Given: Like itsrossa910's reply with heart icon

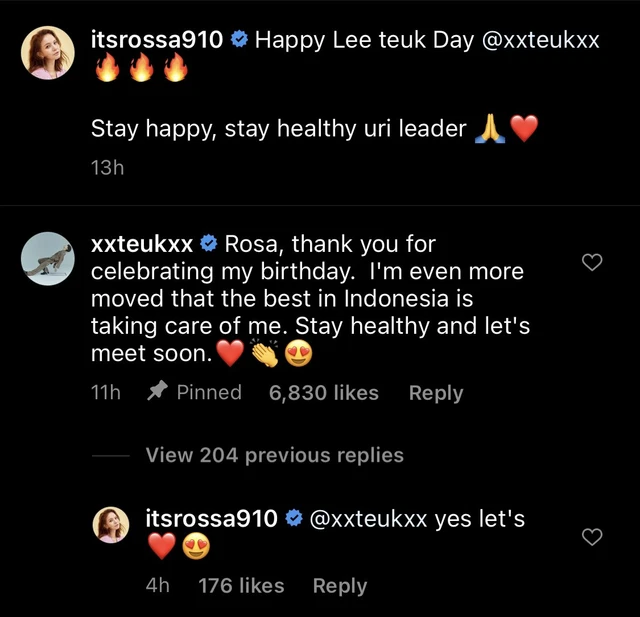Looking at the screenshot, I should pyautogui.click(x=592, y=537).
